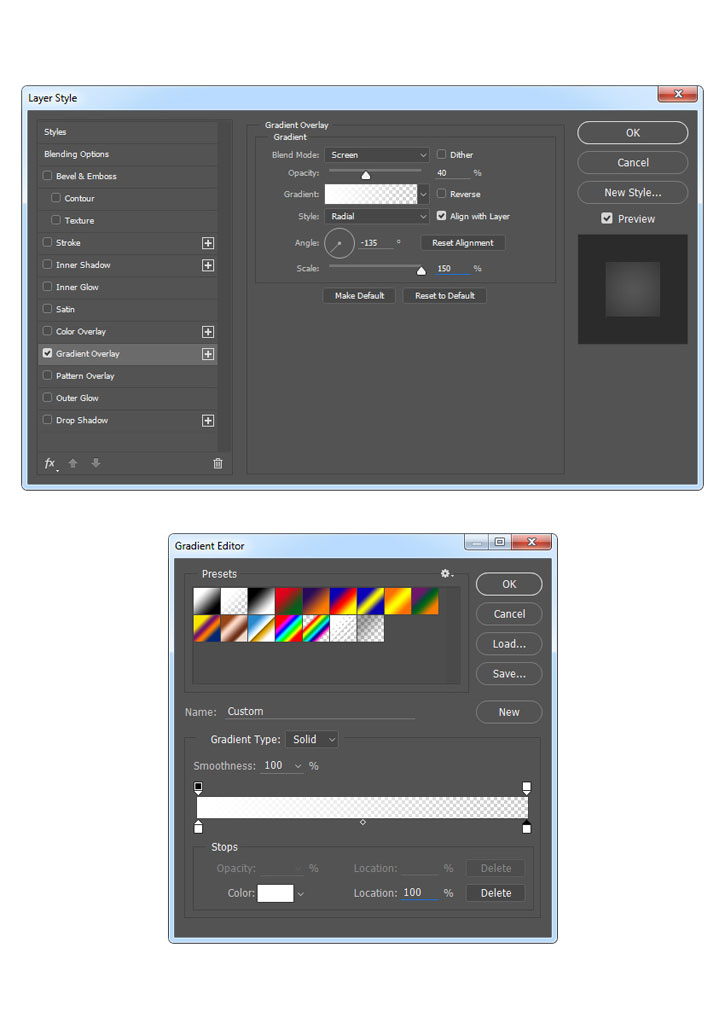Choose the red green gradient preset
Screen dimensions: 725x1029
point(289,601)
